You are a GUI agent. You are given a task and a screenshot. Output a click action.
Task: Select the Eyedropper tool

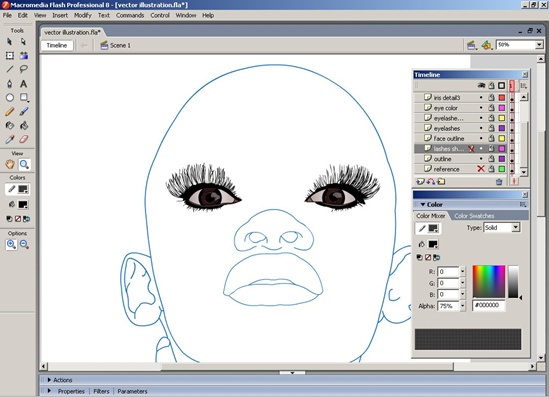[x=10, y=139]
